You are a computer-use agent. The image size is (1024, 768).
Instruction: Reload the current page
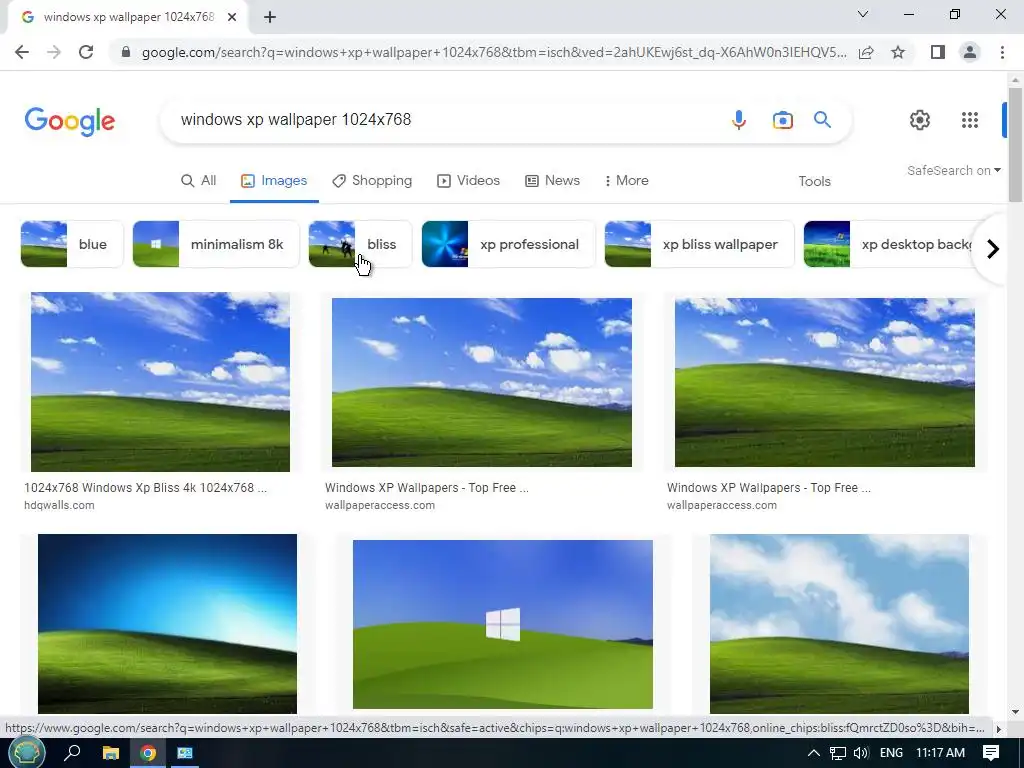(86, 52)
